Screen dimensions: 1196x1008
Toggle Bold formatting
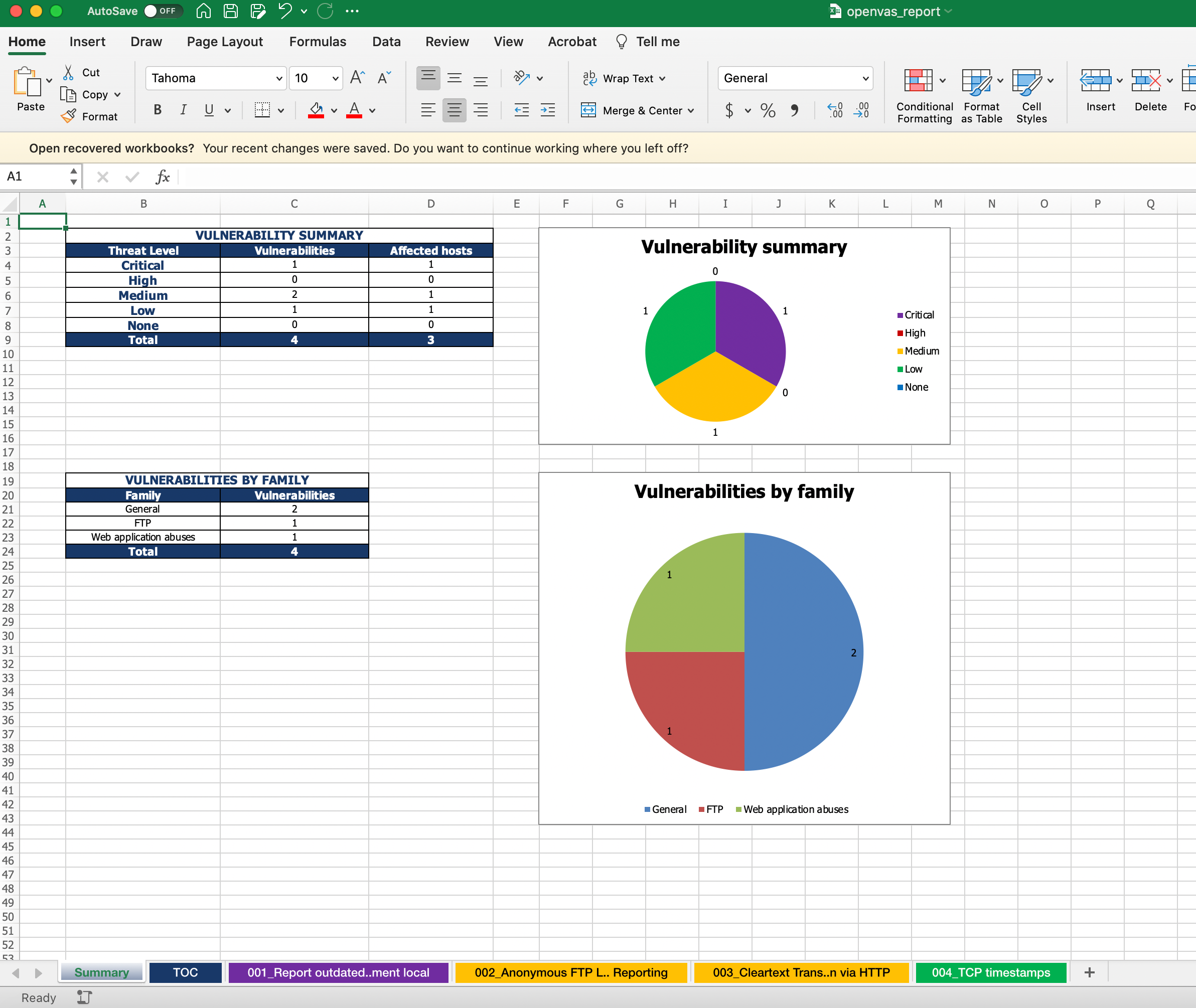coord(157,110)
